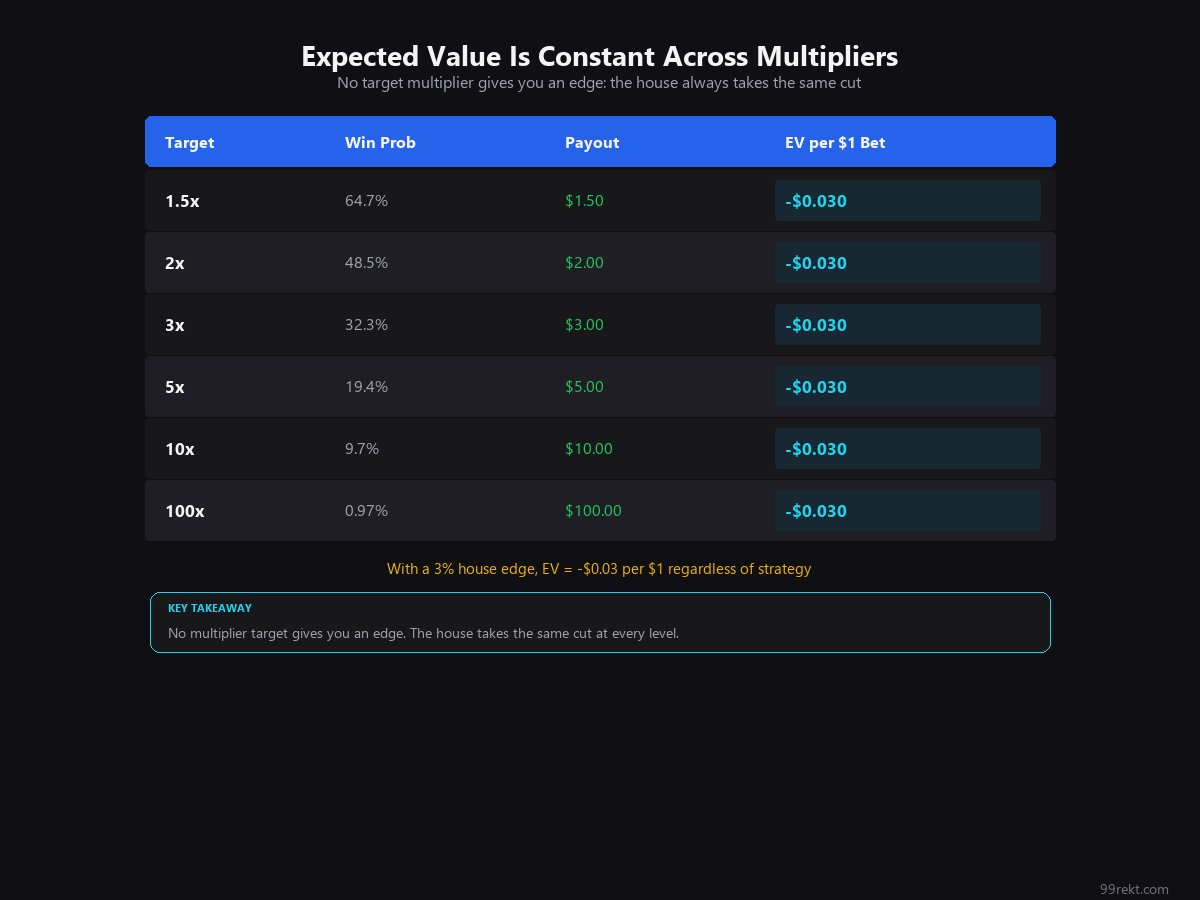Click the "Payout" column header
Screen dimensions: 1200x900
pyautogui.click(x=592, y=143)
